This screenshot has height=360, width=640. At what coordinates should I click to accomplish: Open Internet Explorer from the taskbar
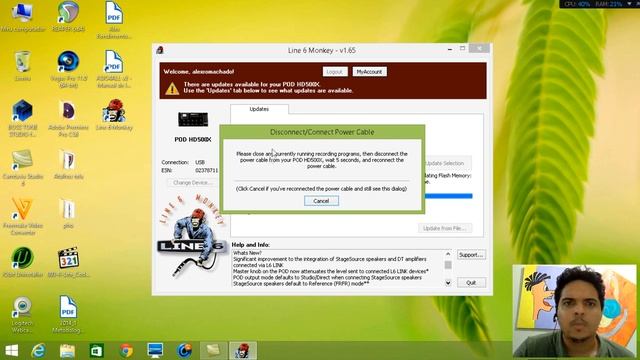tap(38, 351)
